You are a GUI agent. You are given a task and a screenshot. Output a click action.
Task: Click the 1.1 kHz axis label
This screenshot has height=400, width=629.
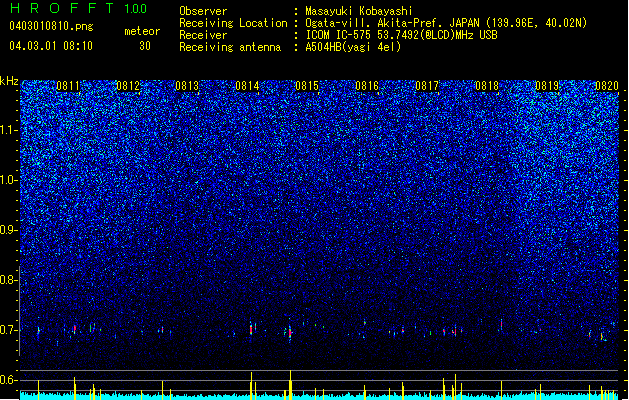click(x=9, y=130)
